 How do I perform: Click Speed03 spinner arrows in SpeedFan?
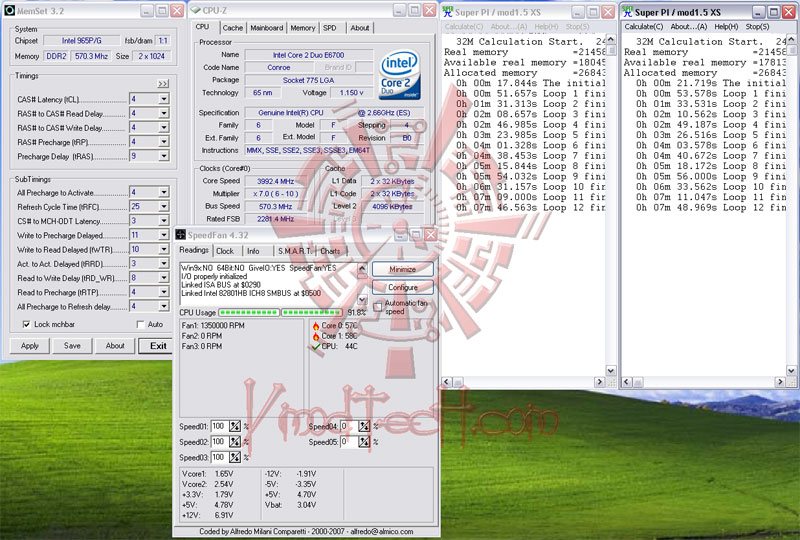click(x=235, y=458)
